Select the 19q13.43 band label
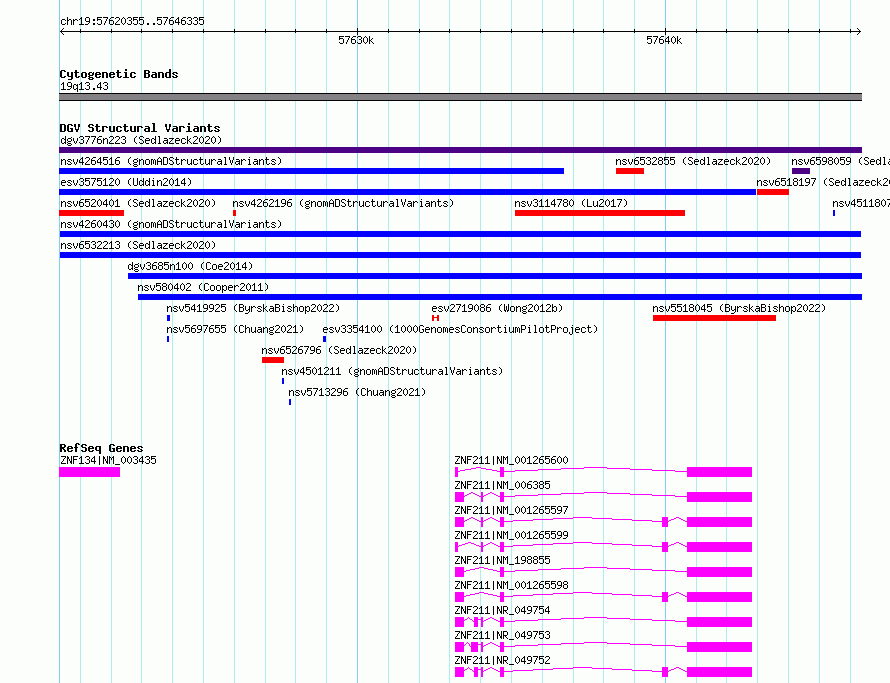The height and width of the screenshot is (683, 890). [x=84, y=86]
